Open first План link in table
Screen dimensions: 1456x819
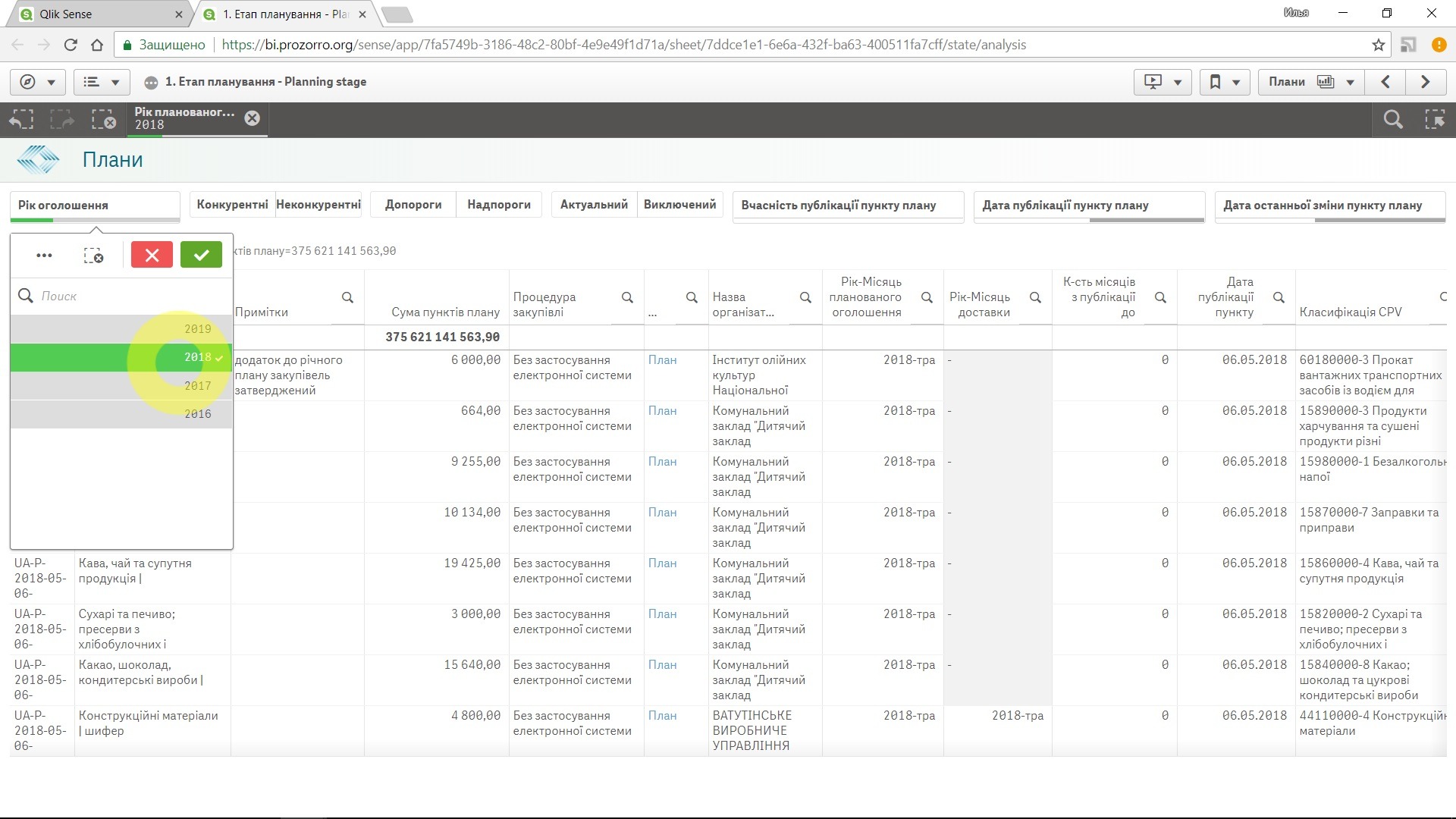coord(662,360)
